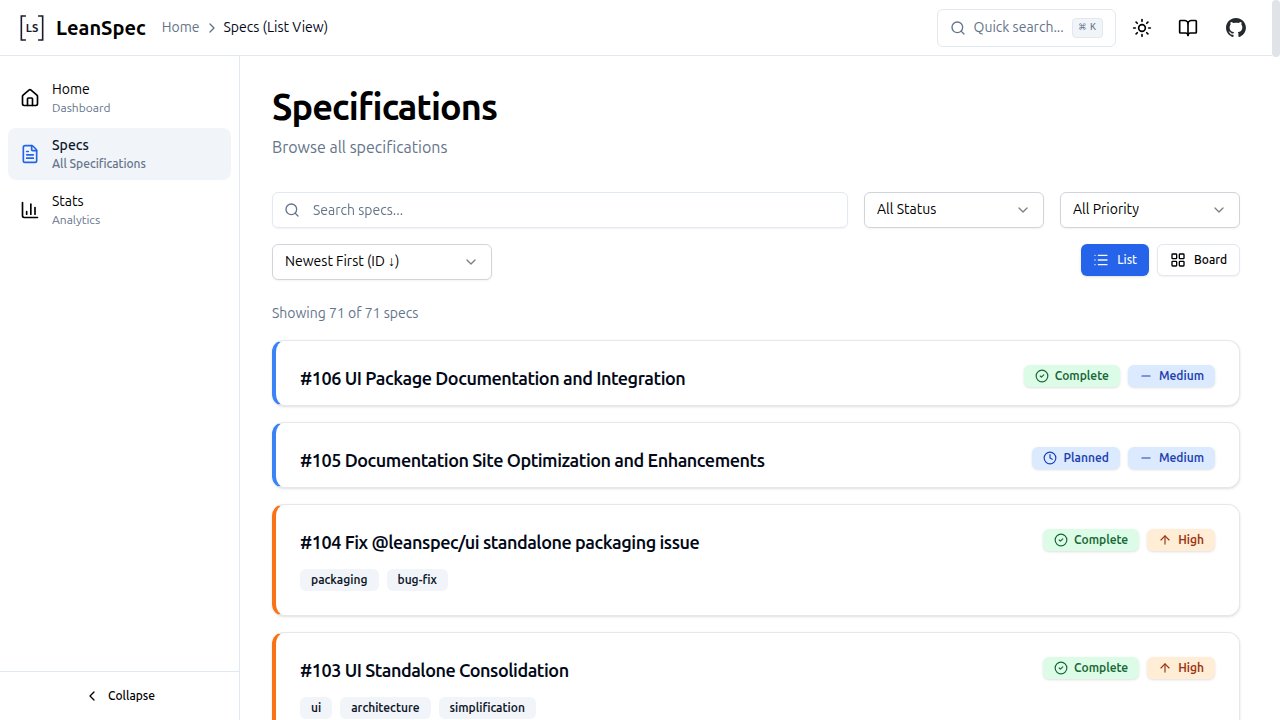Open the GitHub repository icon
Image resolution: width=1280 pixels, height=720 pixels.
click(1235, 27)
